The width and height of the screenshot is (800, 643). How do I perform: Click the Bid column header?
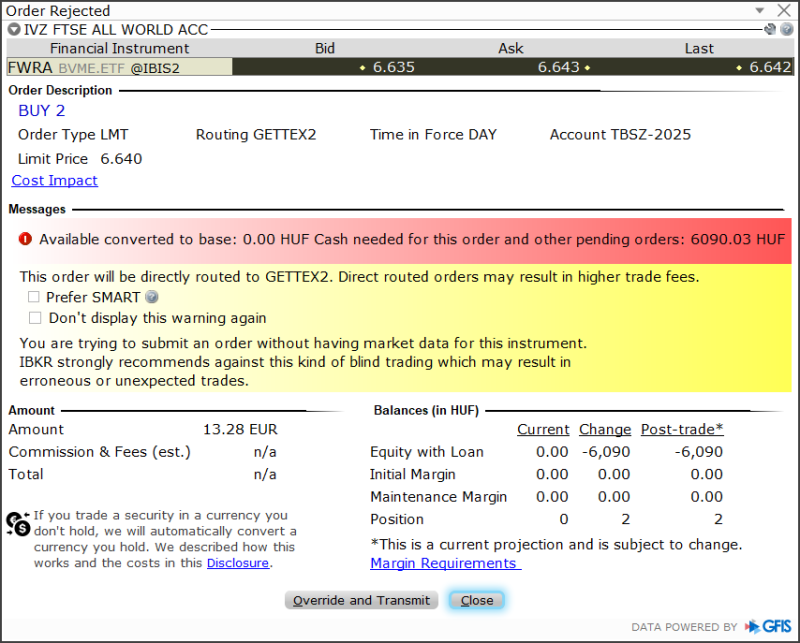tap(324, 48)
